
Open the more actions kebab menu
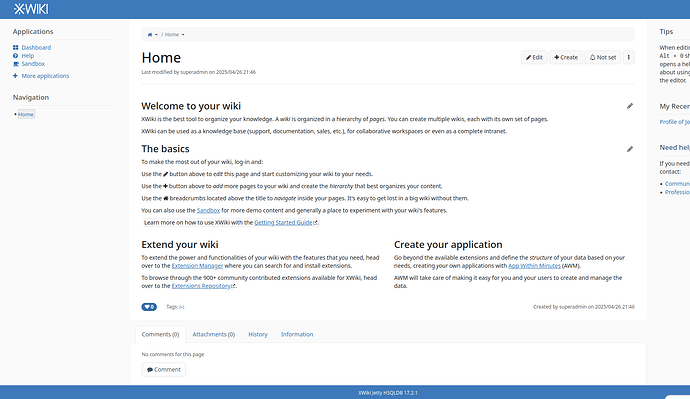click(x=628, y=57)
